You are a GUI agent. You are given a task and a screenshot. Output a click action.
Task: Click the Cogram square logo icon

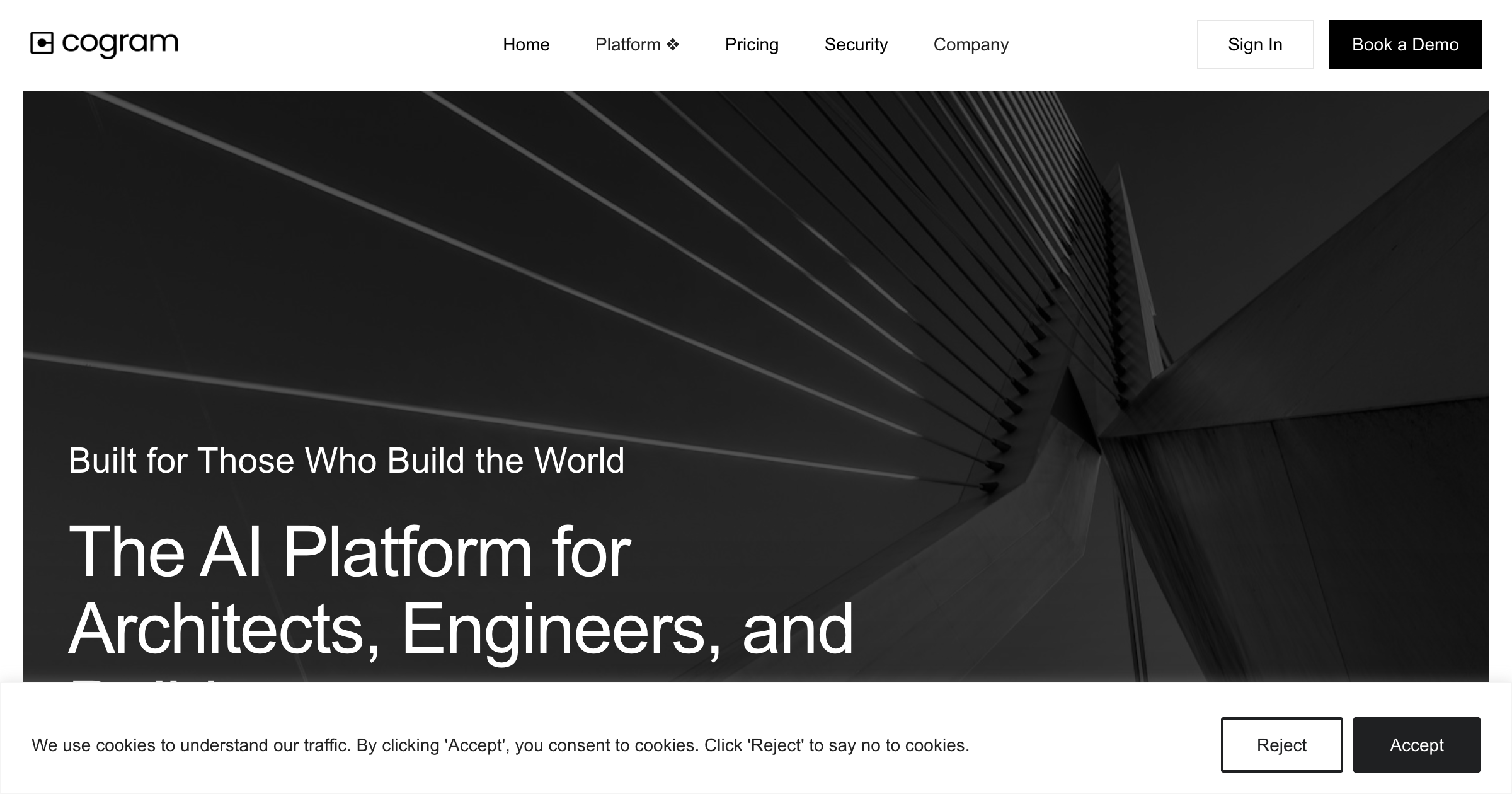click(42, 43)
